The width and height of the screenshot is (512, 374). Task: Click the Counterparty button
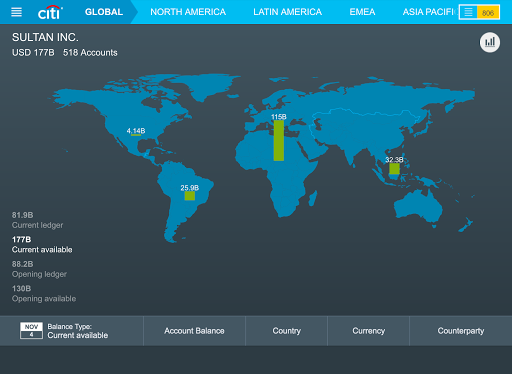tap(461, 331)
